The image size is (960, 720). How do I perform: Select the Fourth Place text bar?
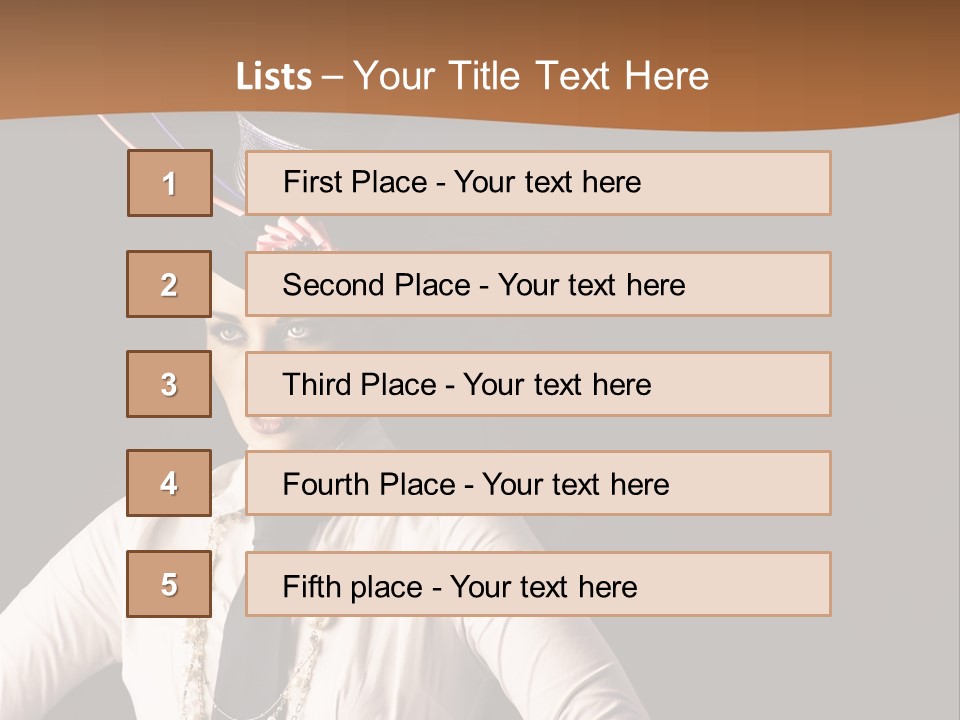pos(538,483)
